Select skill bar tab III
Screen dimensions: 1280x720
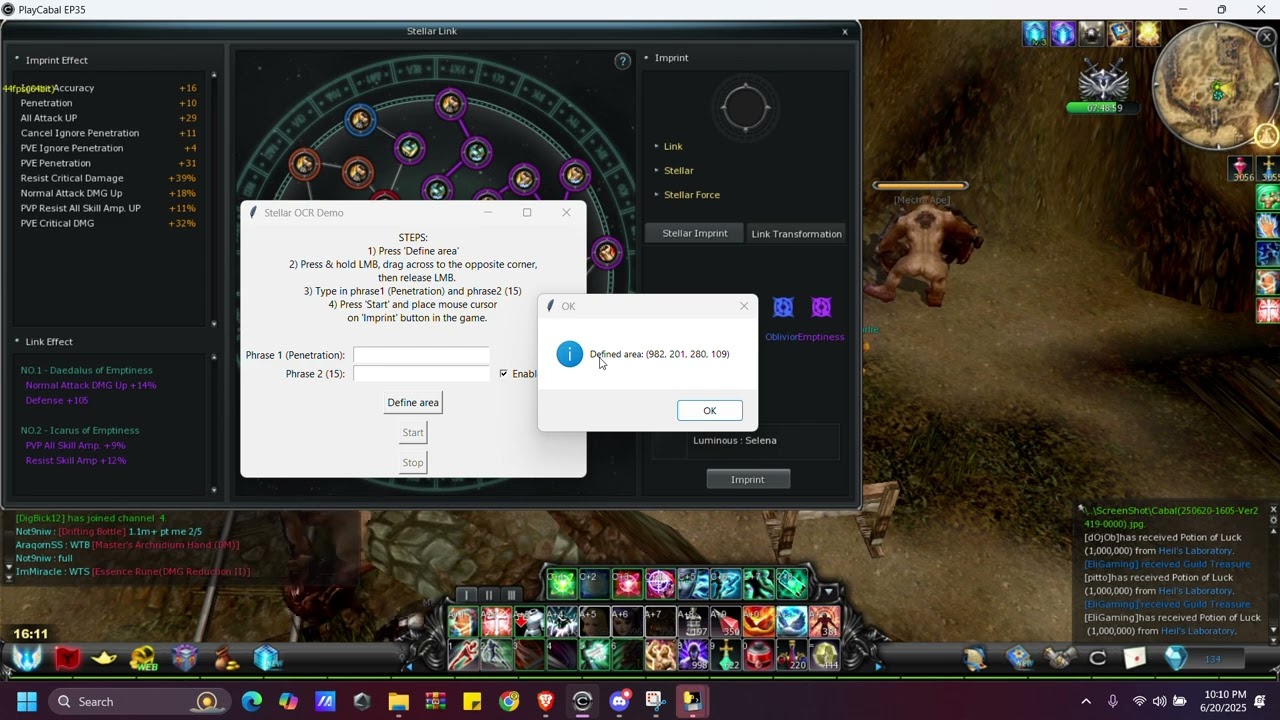pos(511,595)
